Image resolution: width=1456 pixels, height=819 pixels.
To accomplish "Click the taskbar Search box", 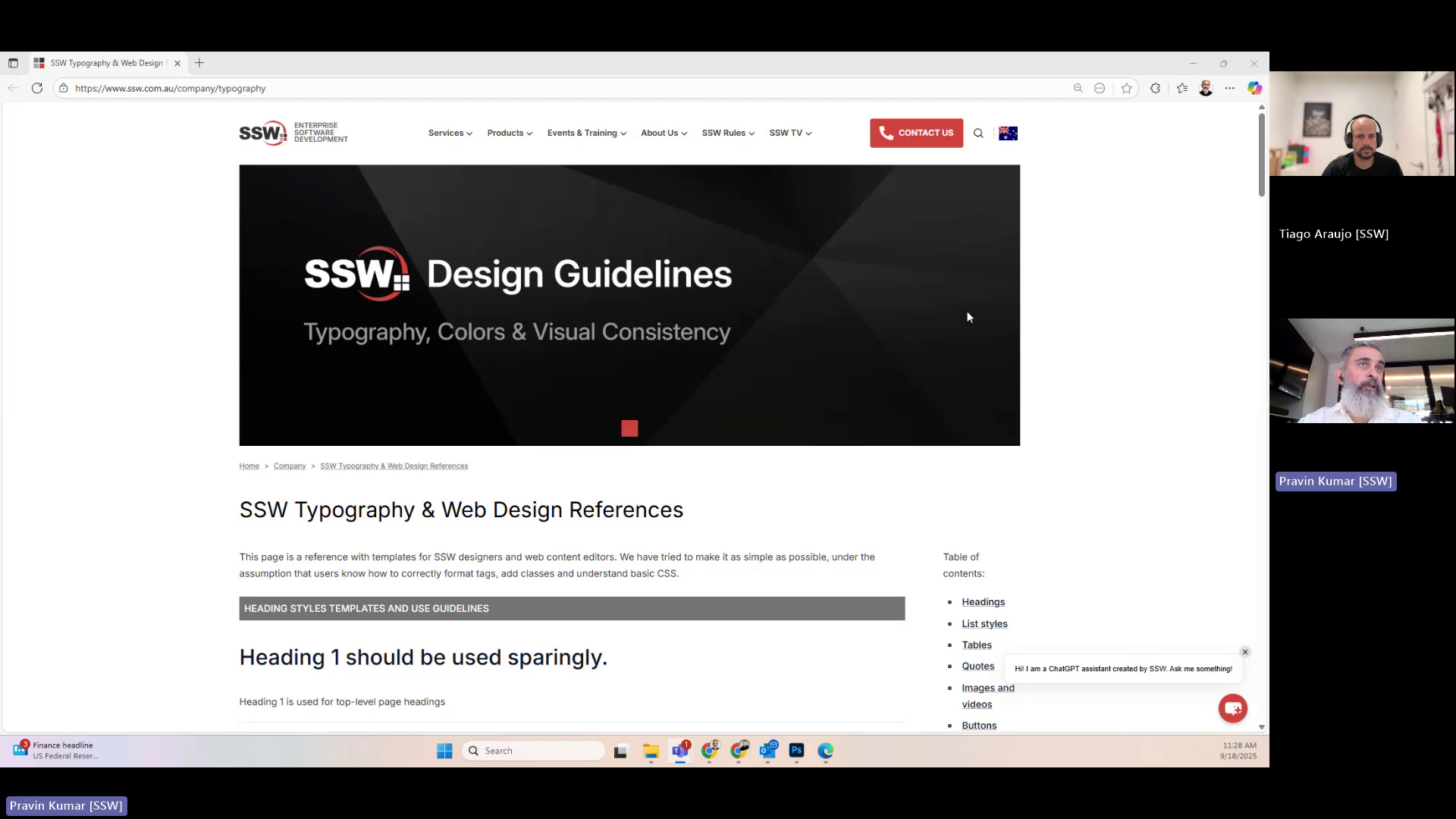I will pyautogui.click(x=533, y=751).
